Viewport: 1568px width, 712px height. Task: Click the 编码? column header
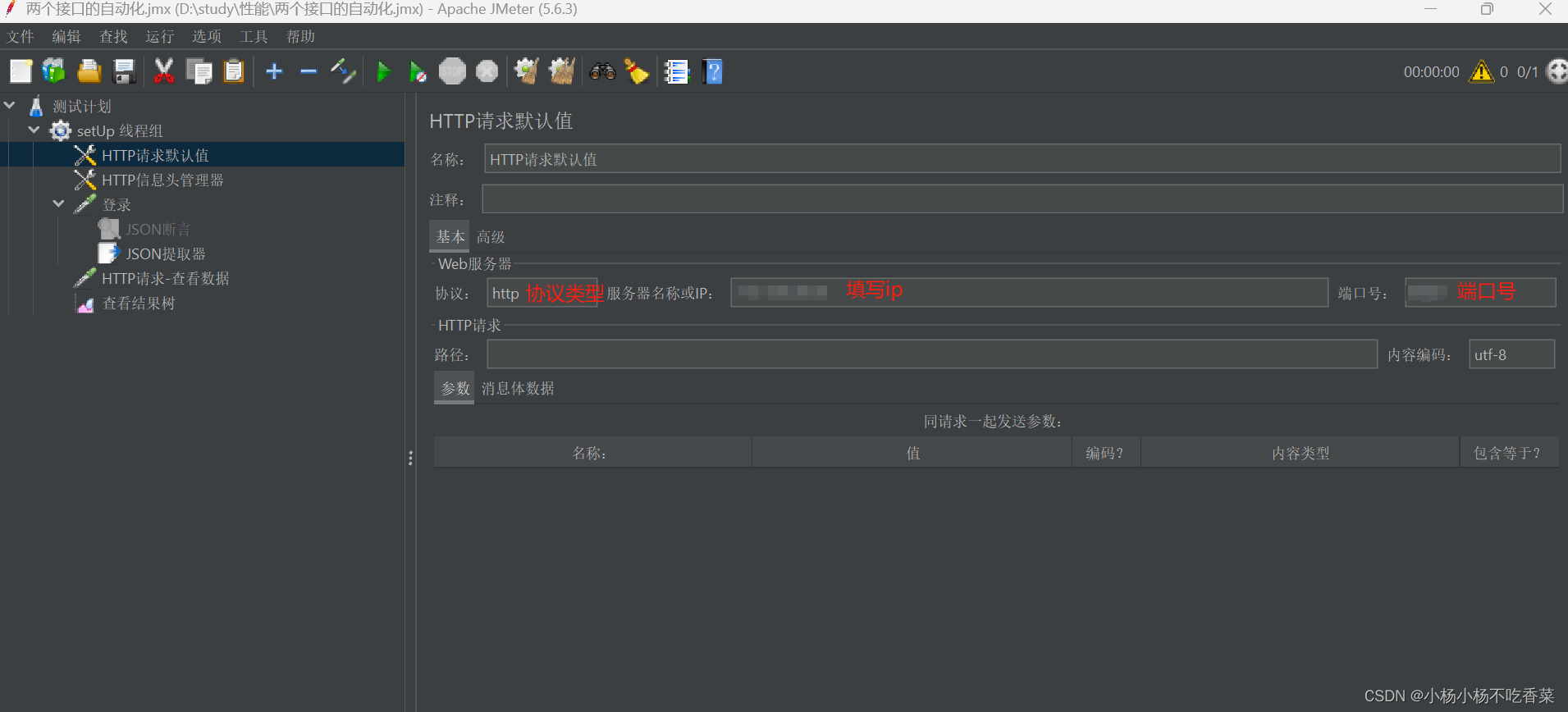click(x=1106, y=453)
